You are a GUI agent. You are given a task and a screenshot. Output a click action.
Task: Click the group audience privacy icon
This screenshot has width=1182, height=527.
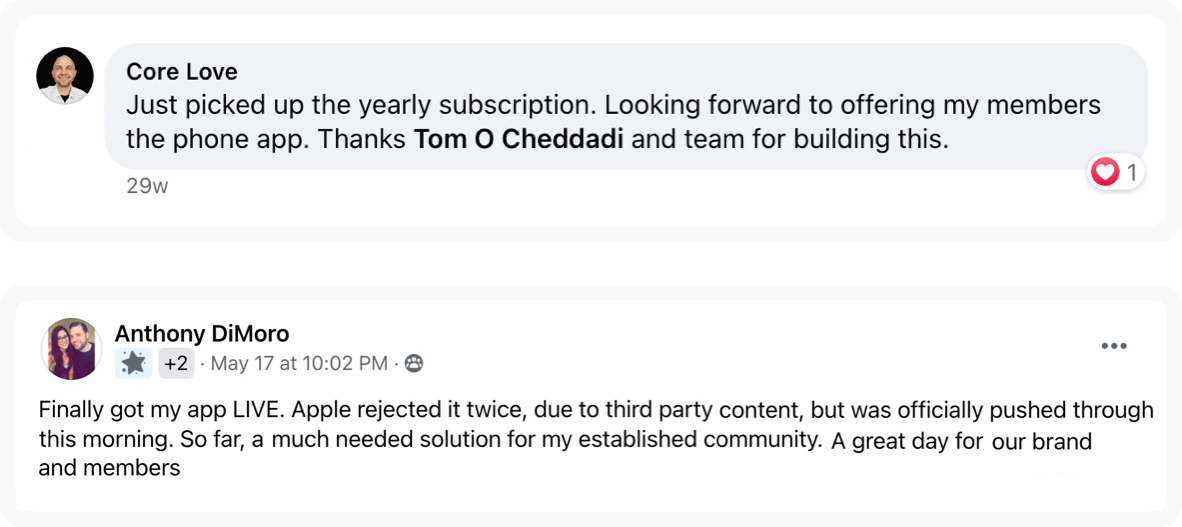[x=414, y=364]
